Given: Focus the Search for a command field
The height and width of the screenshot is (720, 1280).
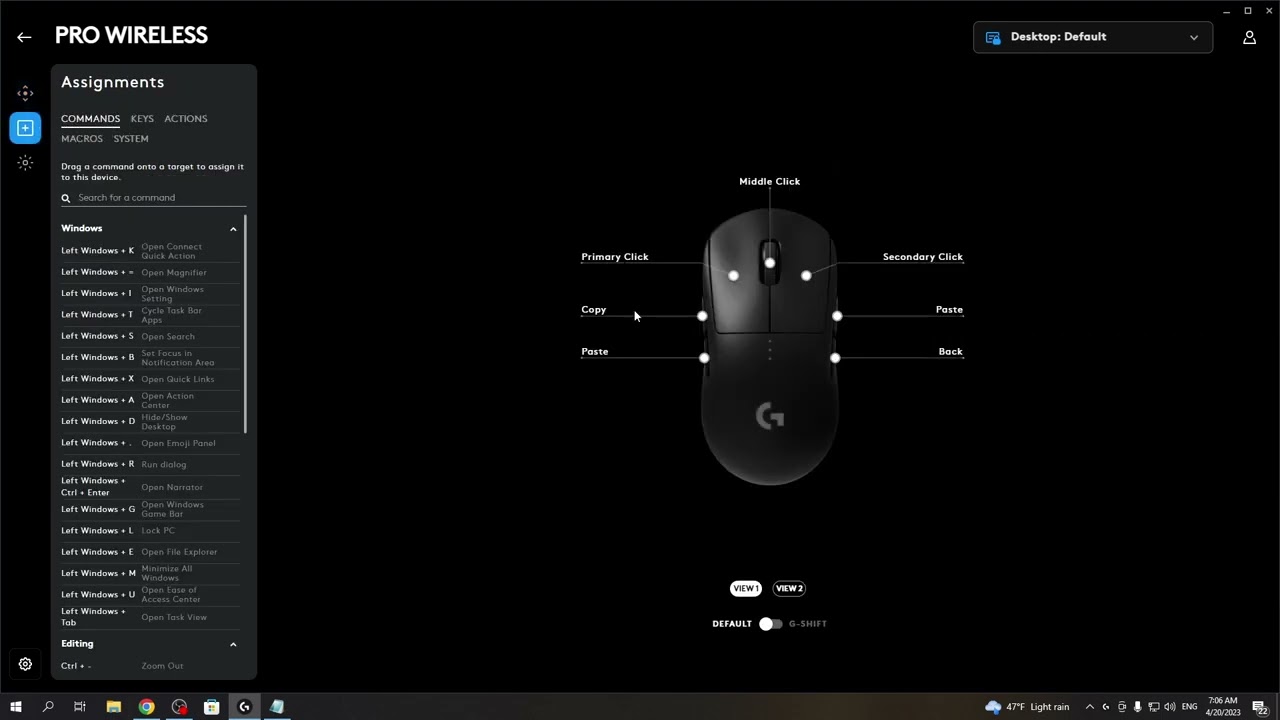Looking at the screenshot, I should point(153,198).
